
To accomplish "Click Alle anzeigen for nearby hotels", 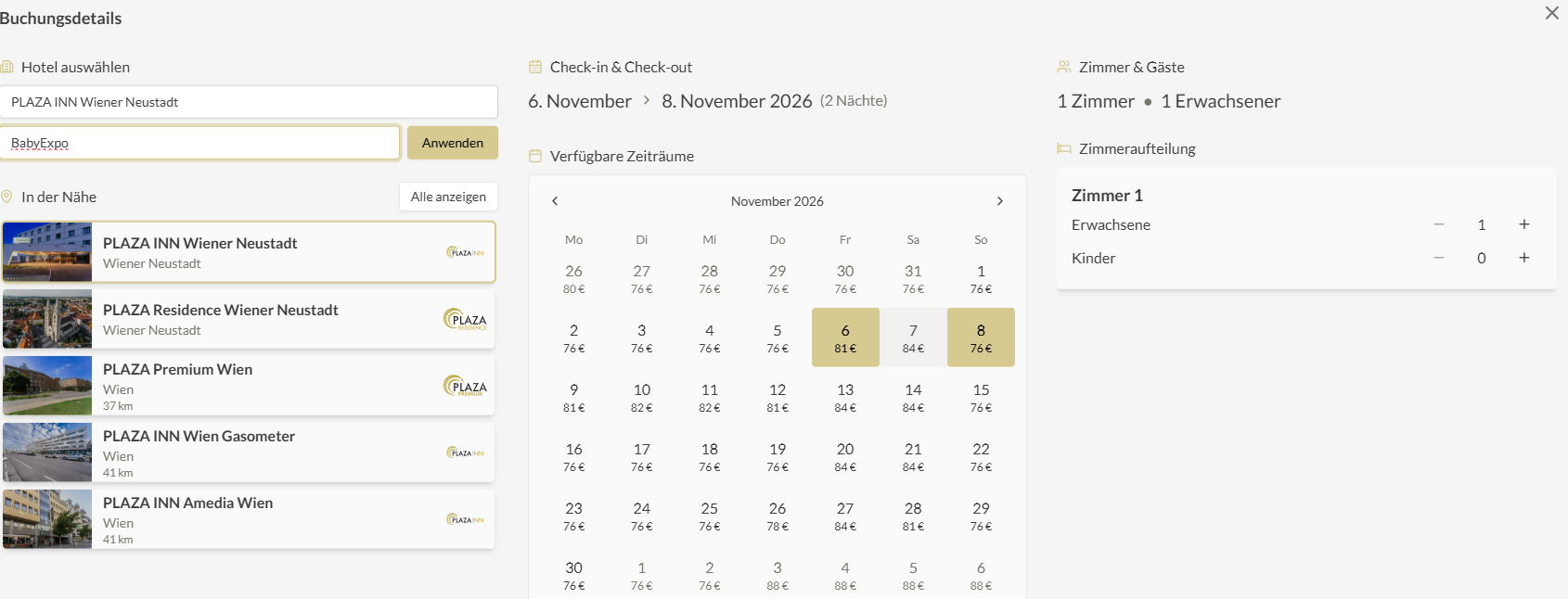I will (448, 197).
